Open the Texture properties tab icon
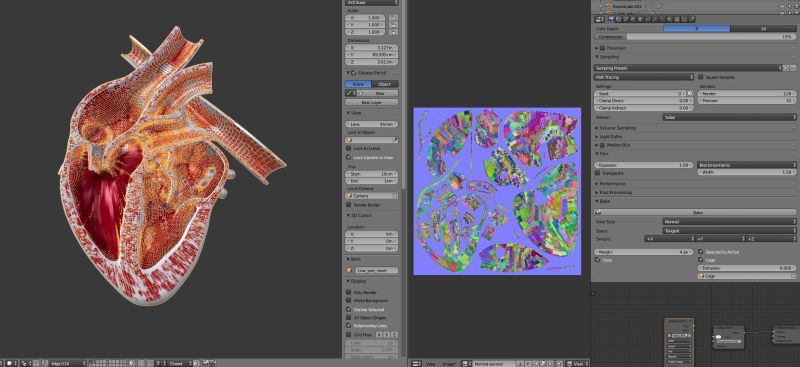The width and height of the screenshot is (800, 367). [x=677, y=19]
